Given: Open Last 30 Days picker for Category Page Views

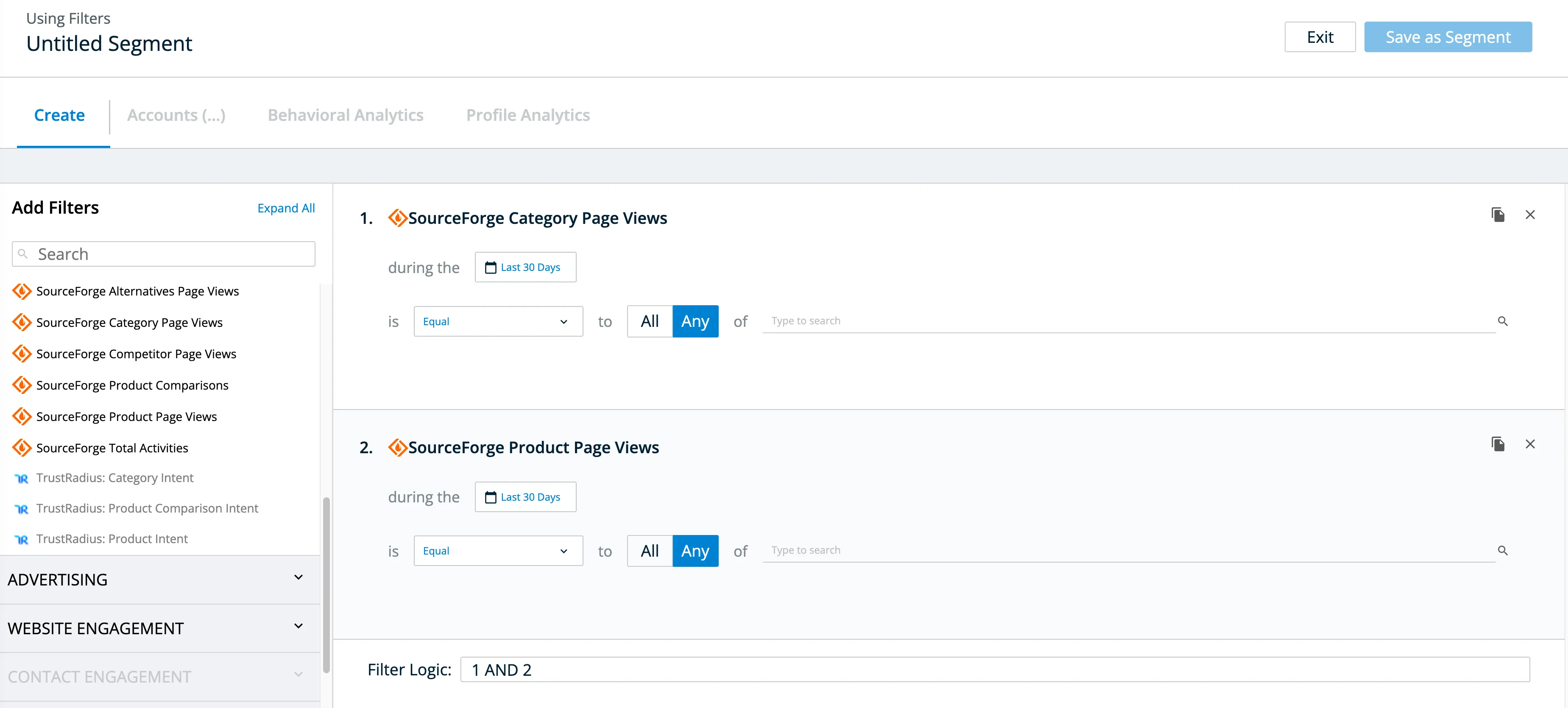Looking at the screenshot, I should tap(525, 267).
